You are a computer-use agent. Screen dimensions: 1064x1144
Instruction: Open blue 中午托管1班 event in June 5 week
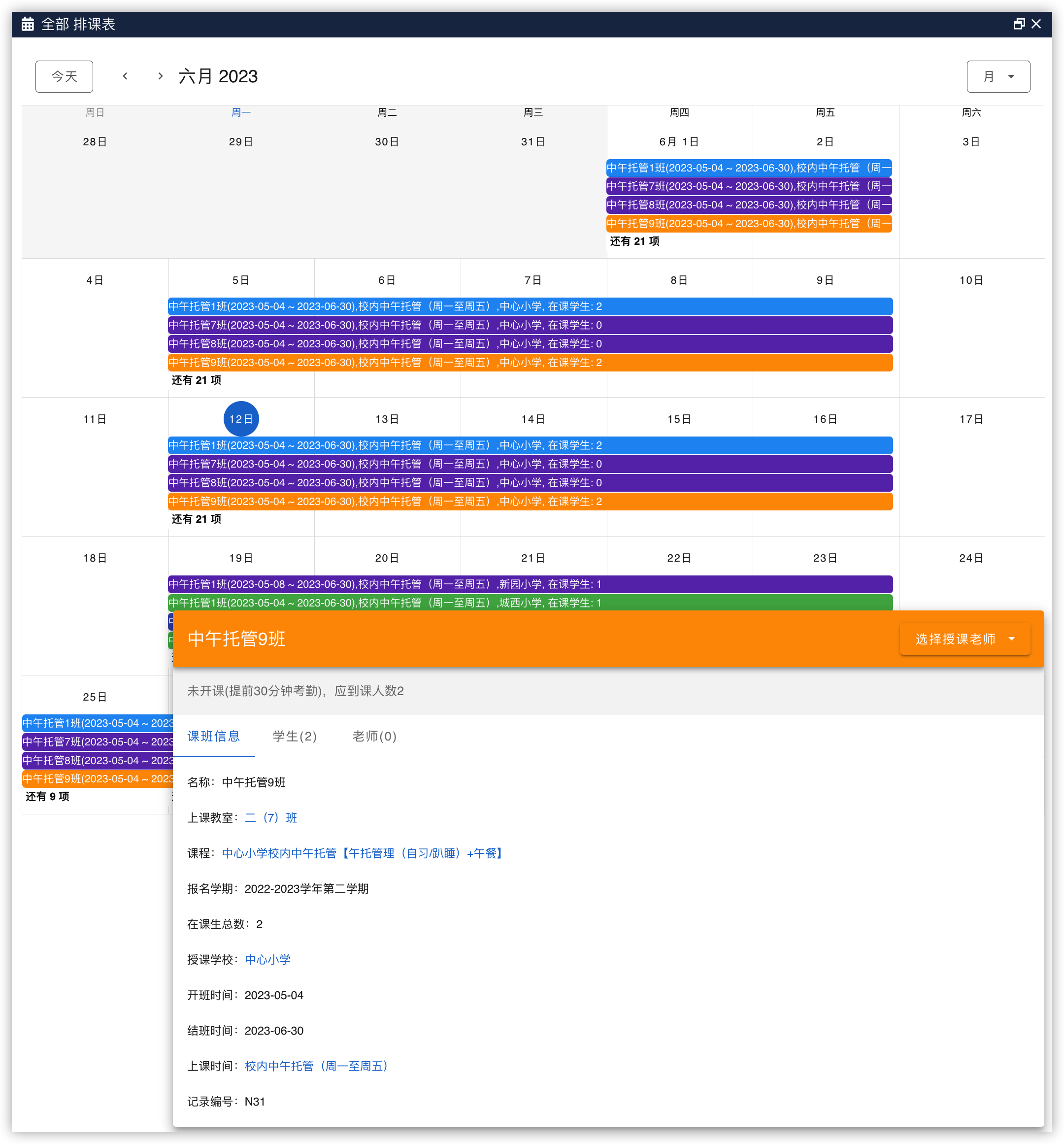point(530,306)
